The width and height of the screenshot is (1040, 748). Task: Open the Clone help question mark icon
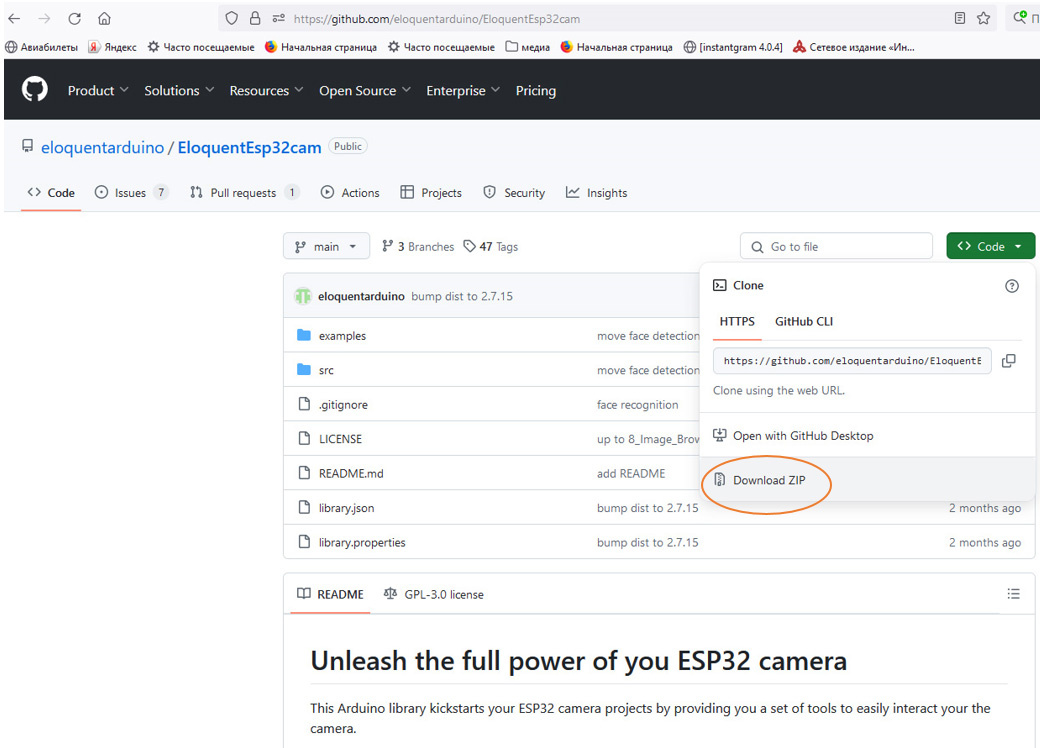pos(1012,285)
